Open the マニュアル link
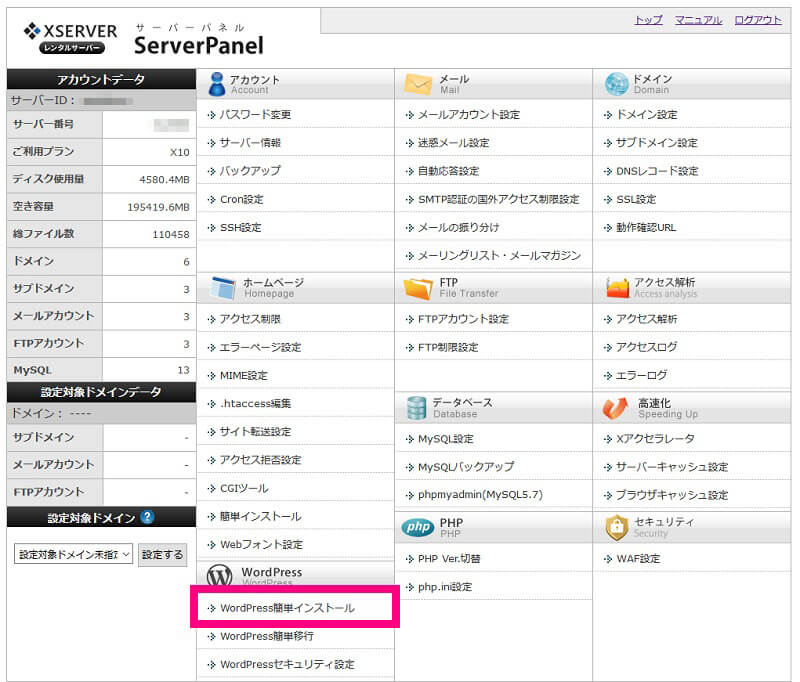Image resolution: width=800 pixels, height=682 pixels. coord(698,20)
